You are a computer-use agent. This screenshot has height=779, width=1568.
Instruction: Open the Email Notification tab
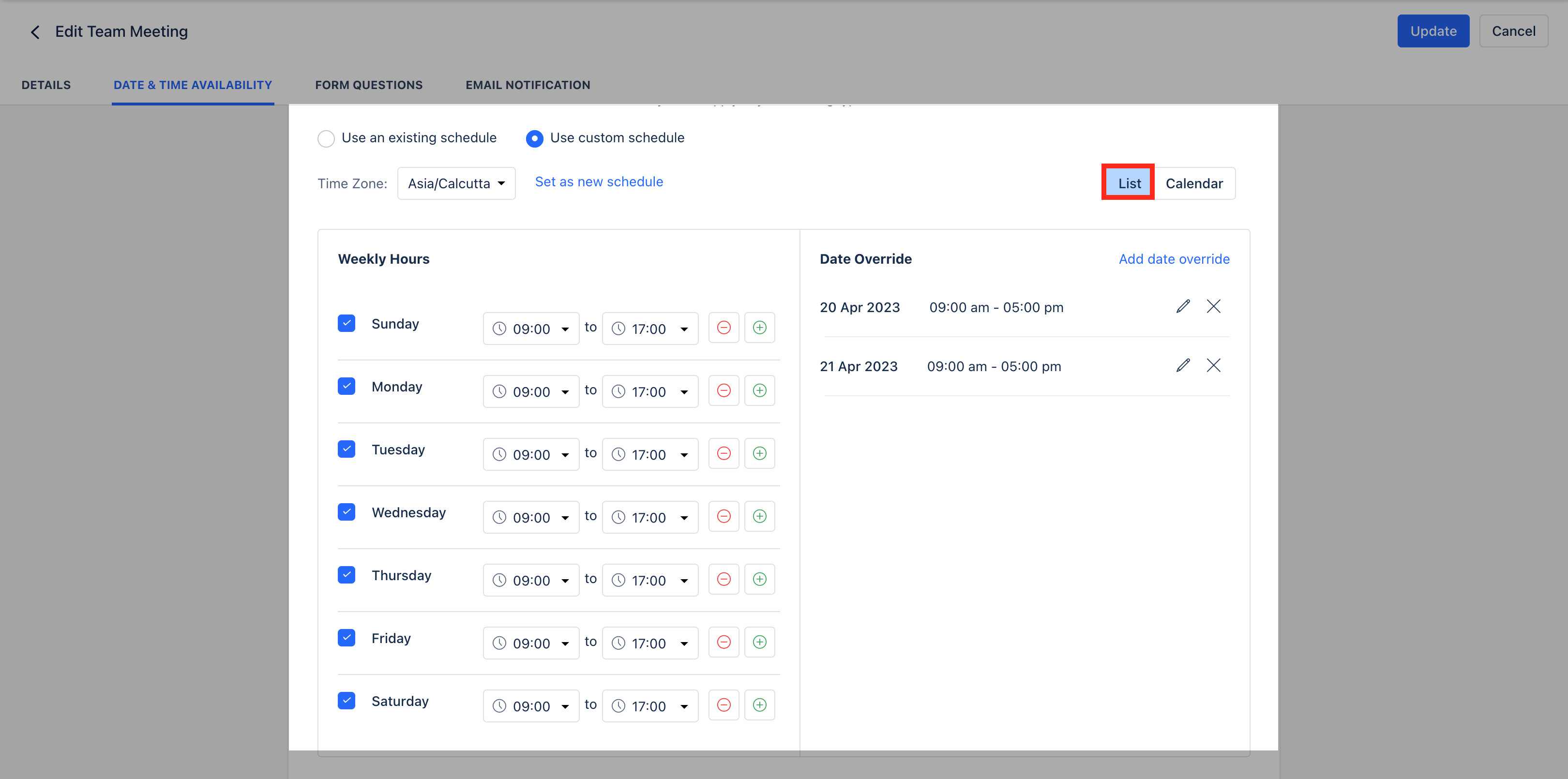527,85
